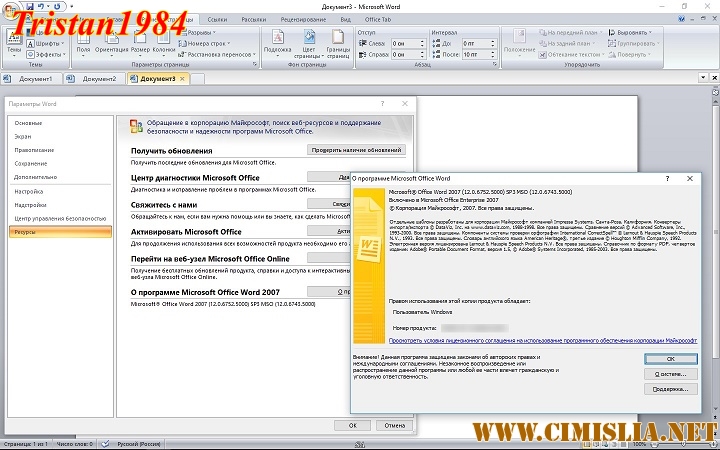The image size is (720, 450).
Task: Open the 'О системе...' system info button
Action: click(669, 373)
